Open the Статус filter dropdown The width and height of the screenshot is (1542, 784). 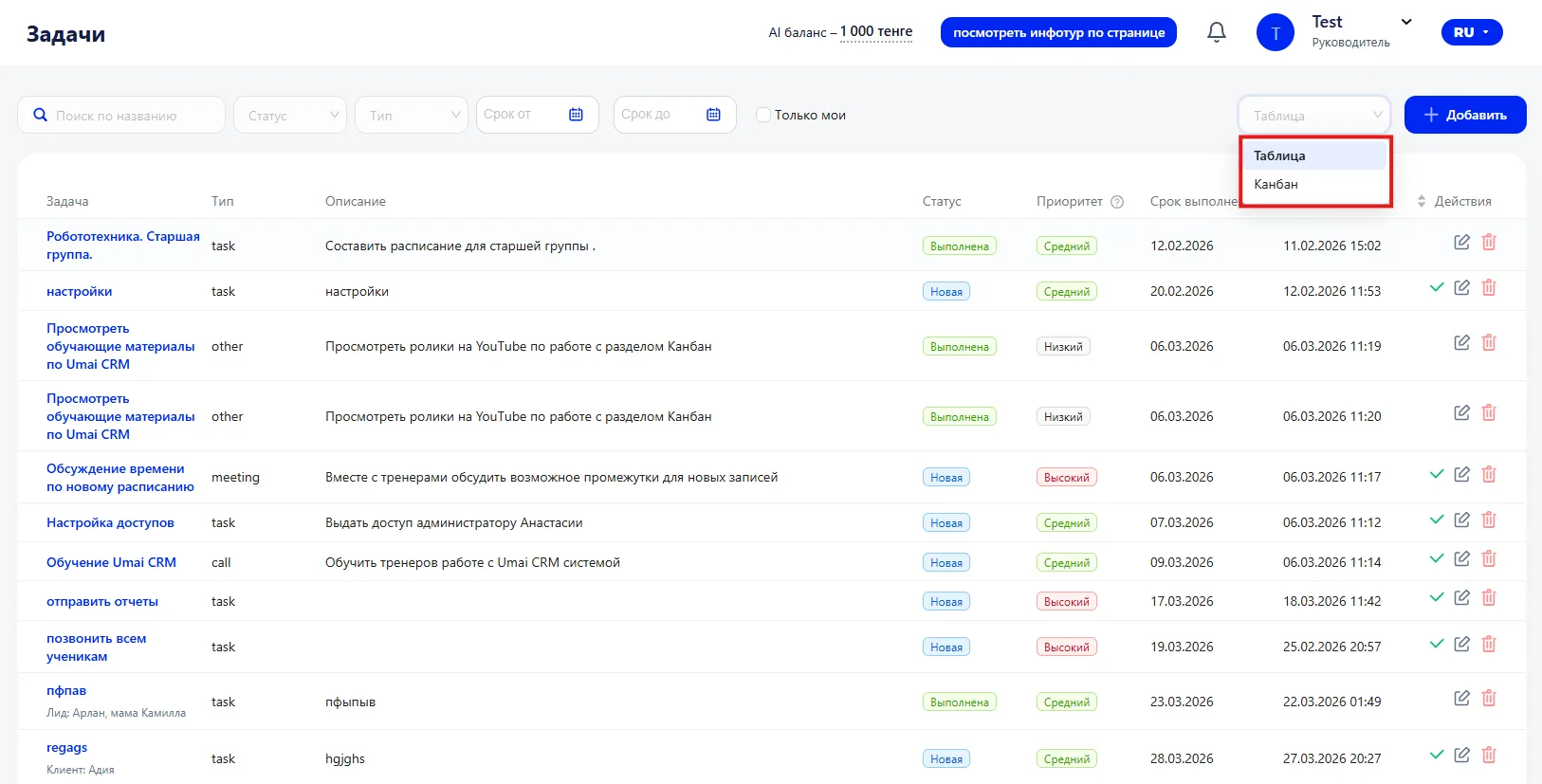click(x=290, y=115)
